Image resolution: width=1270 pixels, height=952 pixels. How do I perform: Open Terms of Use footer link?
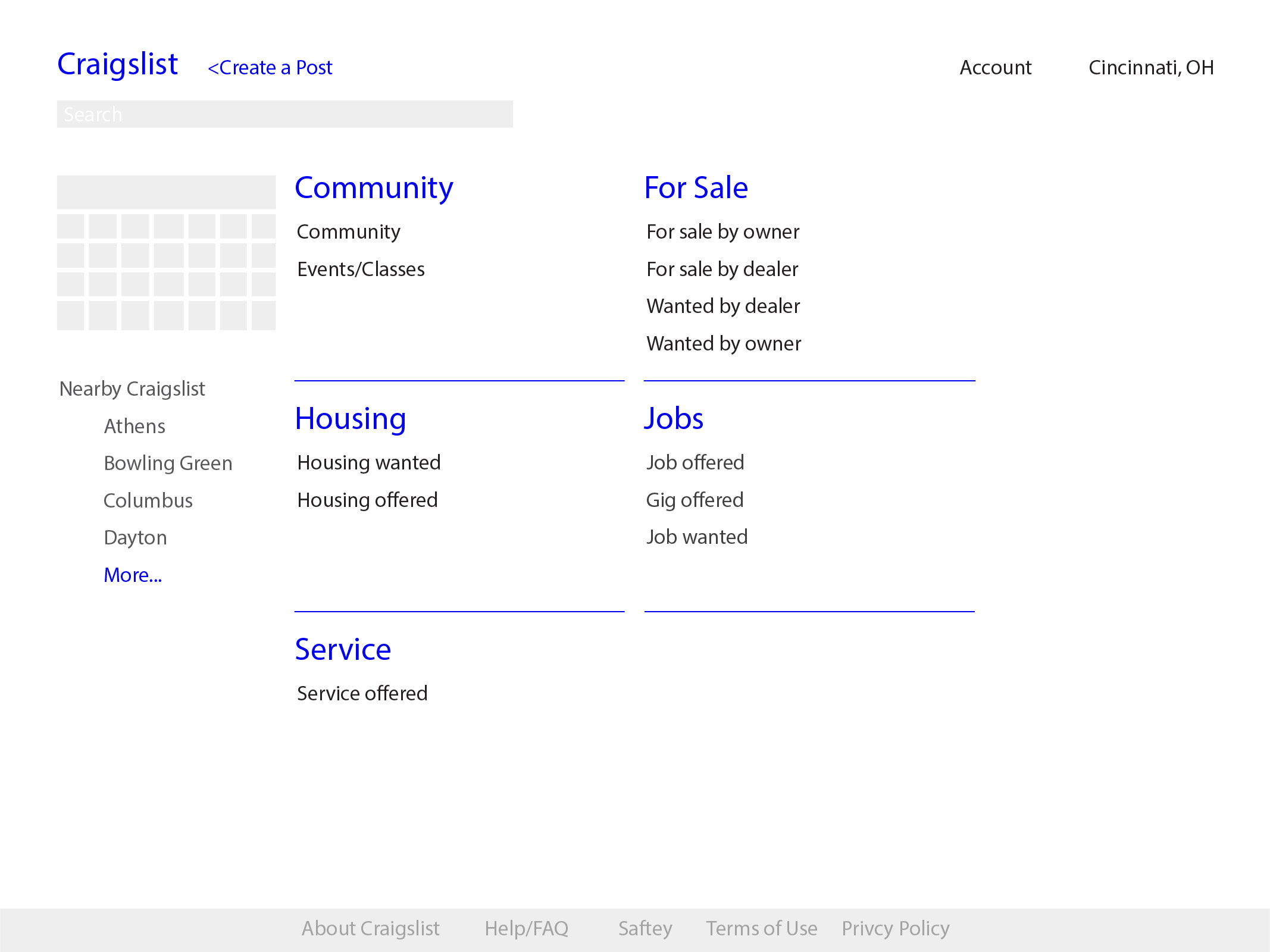click(761, 929)
